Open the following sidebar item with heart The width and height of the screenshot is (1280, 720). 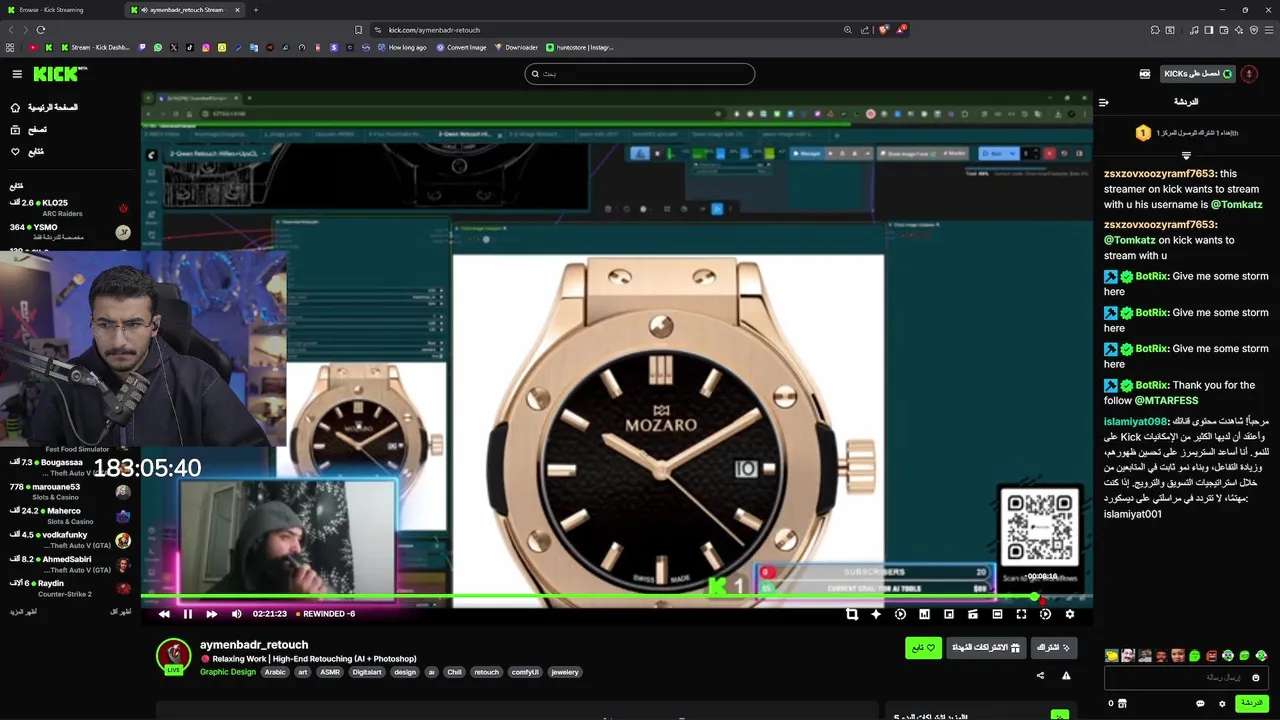pyautogui.click(x=27, y=152)
